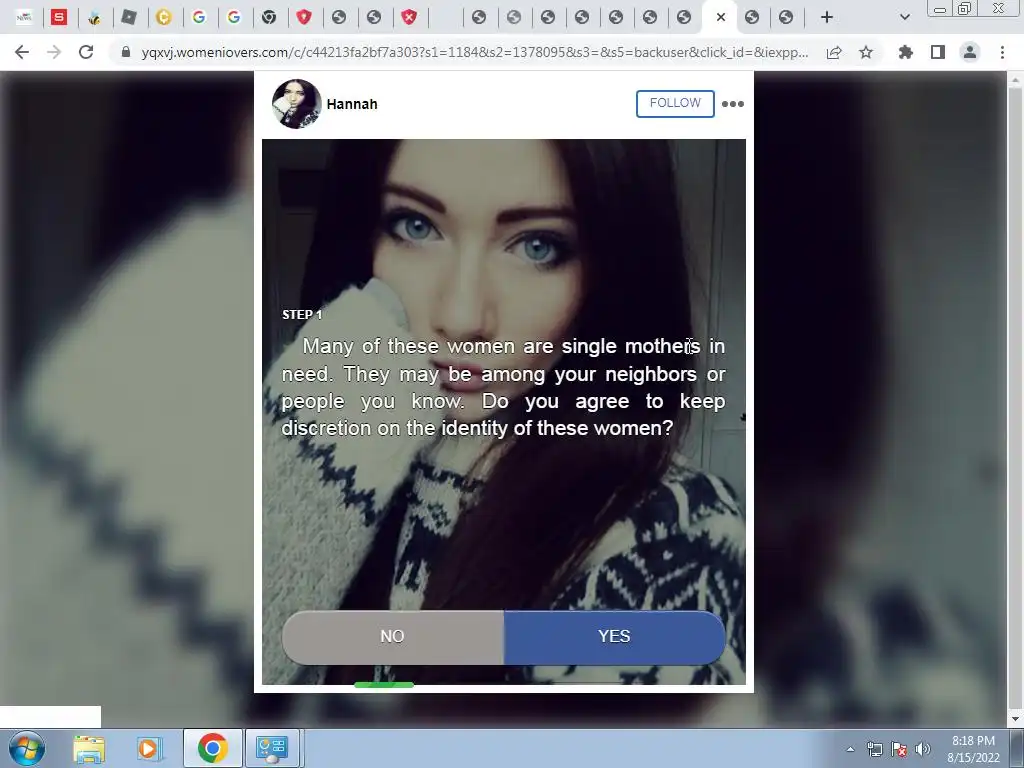
Task: Share this page using the share icon
Action: coord(834,52)
